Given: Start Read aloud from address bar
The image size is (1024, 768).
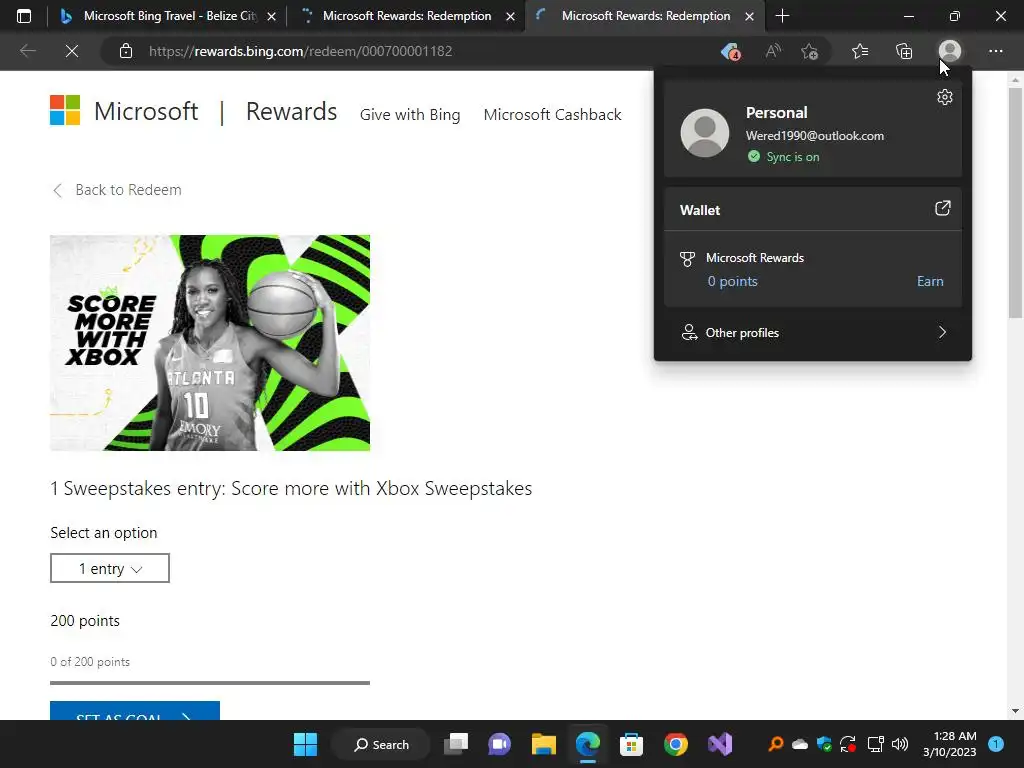Looking at the screenshot, I should point(773,51).
